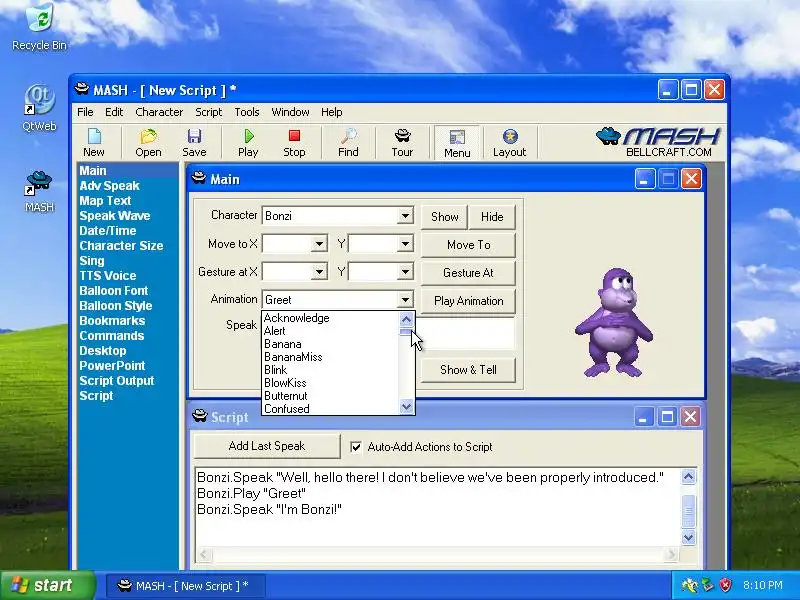800x600 pixels.
Task: Click the Play Animation button
Action: click(468, 301)
